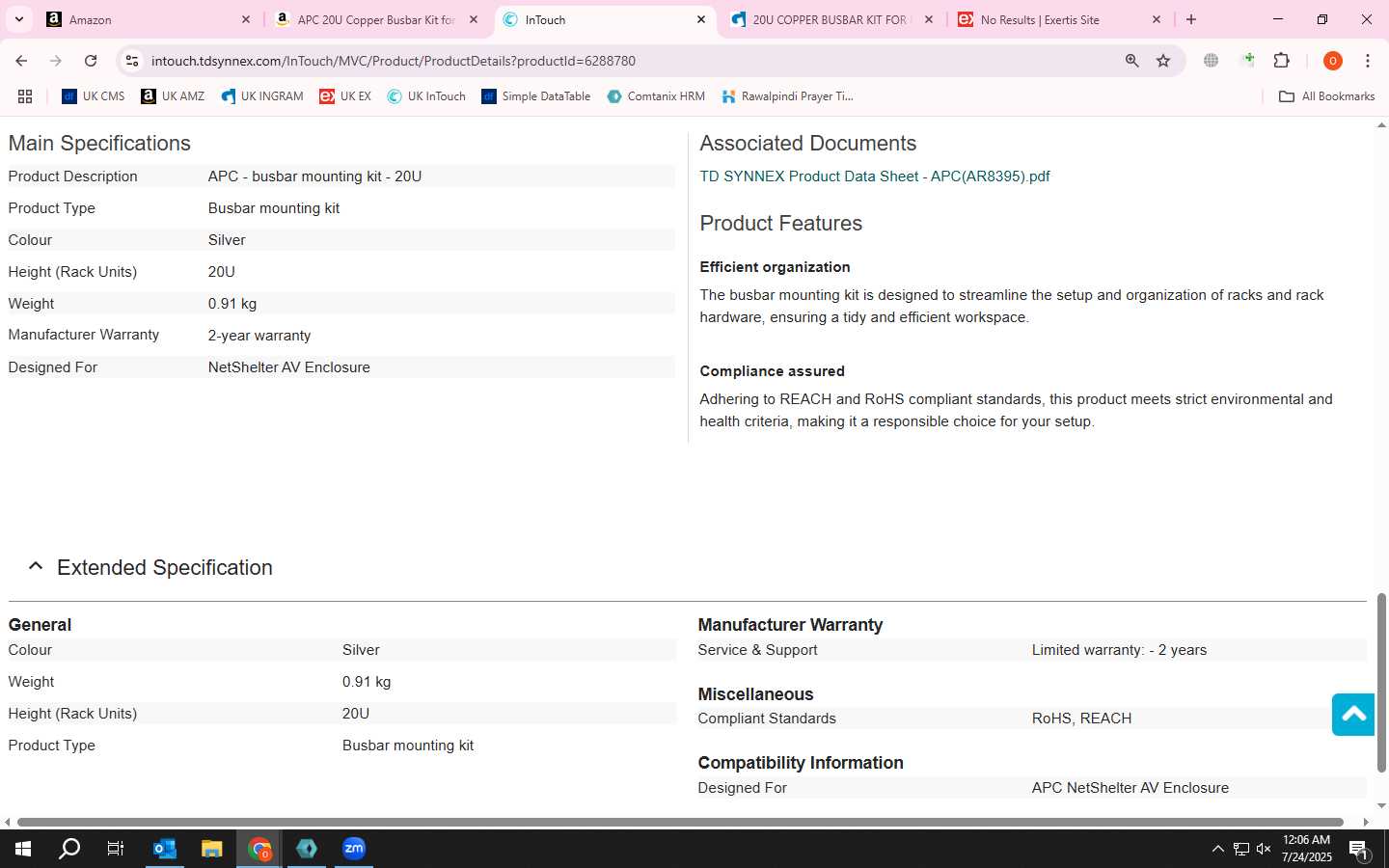Screen dimensions: 1389x868
Task: Close the InTouch tab
Action: (701, 19)
